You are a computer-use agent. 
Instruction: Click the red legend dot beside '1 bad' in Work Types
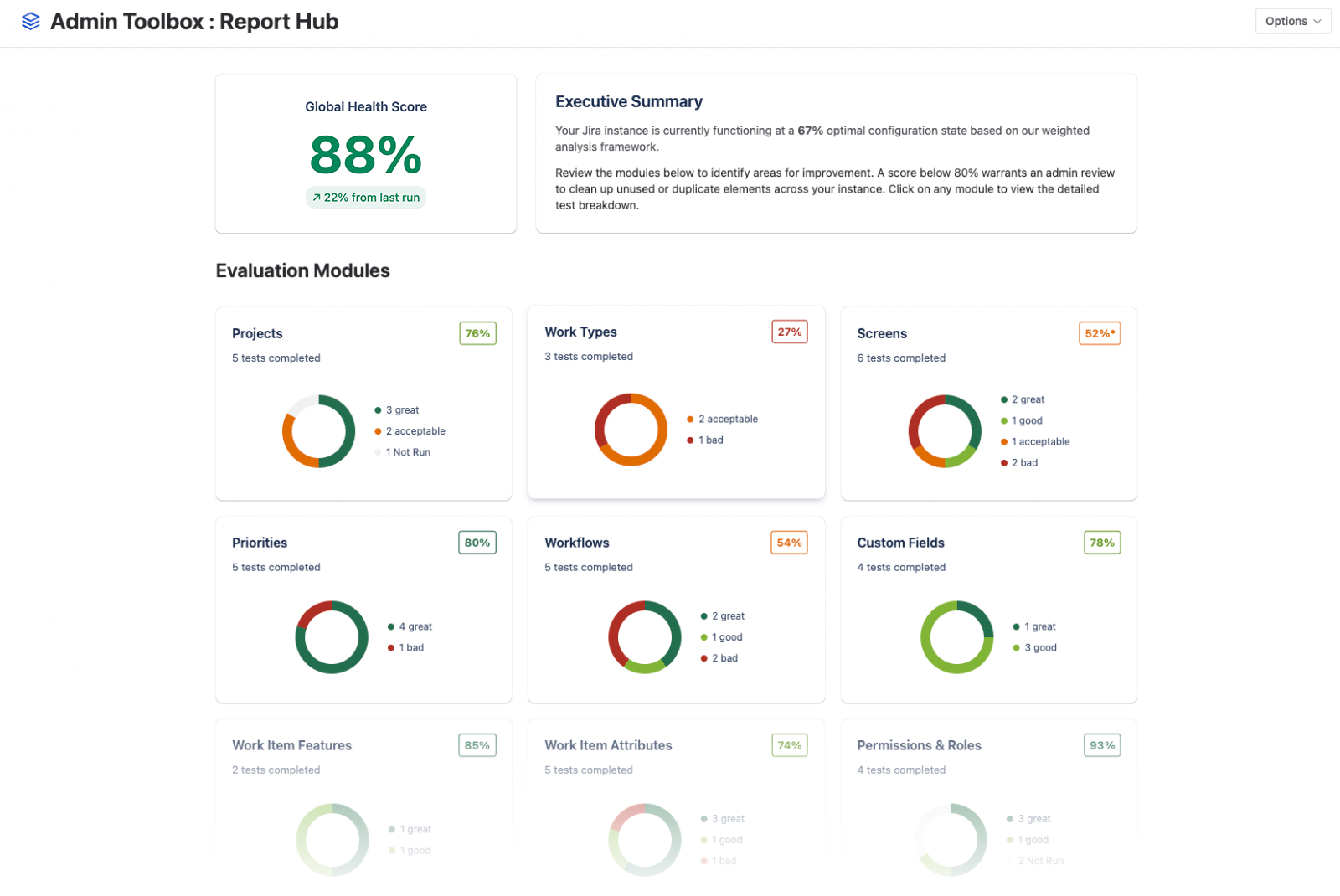click(x=690, y=440)
